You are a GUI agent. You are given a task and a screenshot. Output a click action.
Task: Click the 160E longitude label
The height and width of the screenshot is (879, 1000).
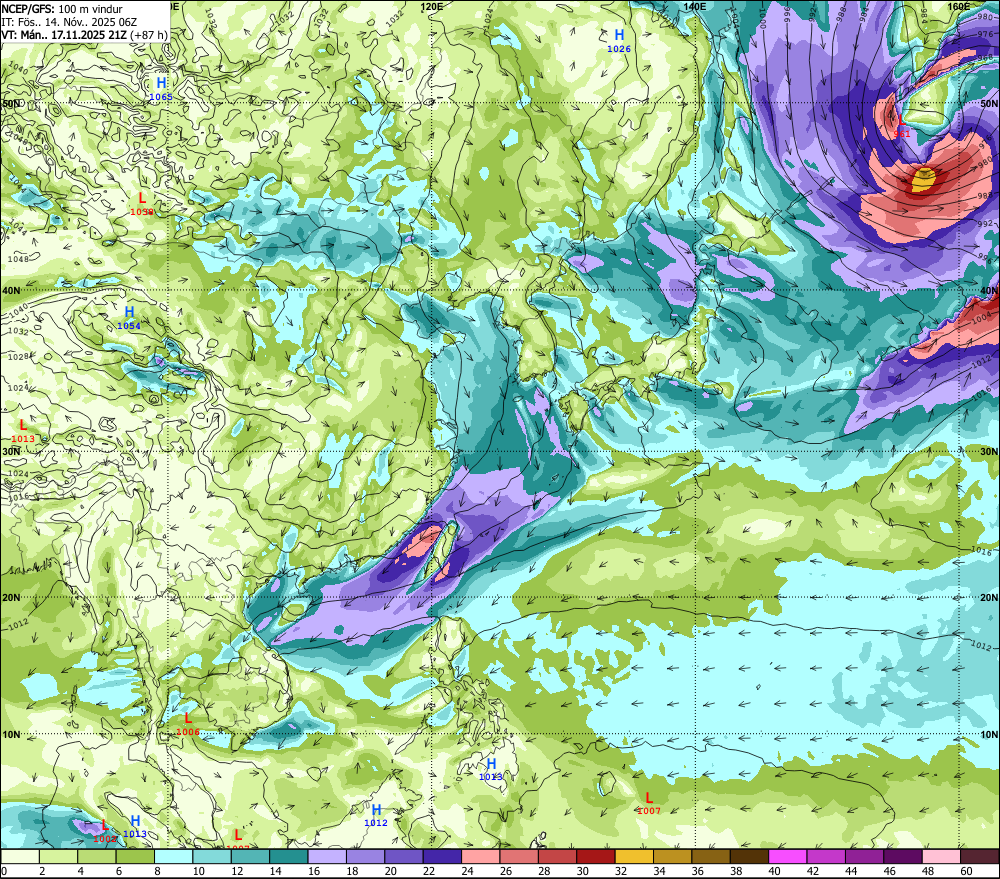pos(959,6)
